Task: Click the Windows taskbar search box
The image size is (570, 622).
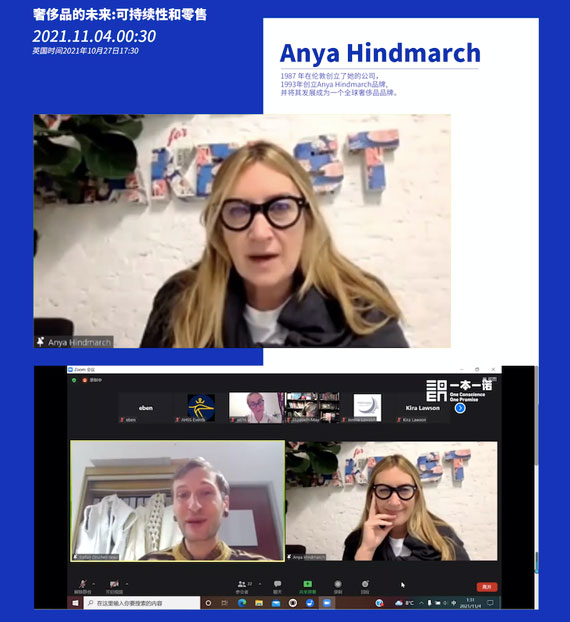Action: pyautogui.click(x=142, y=603)
